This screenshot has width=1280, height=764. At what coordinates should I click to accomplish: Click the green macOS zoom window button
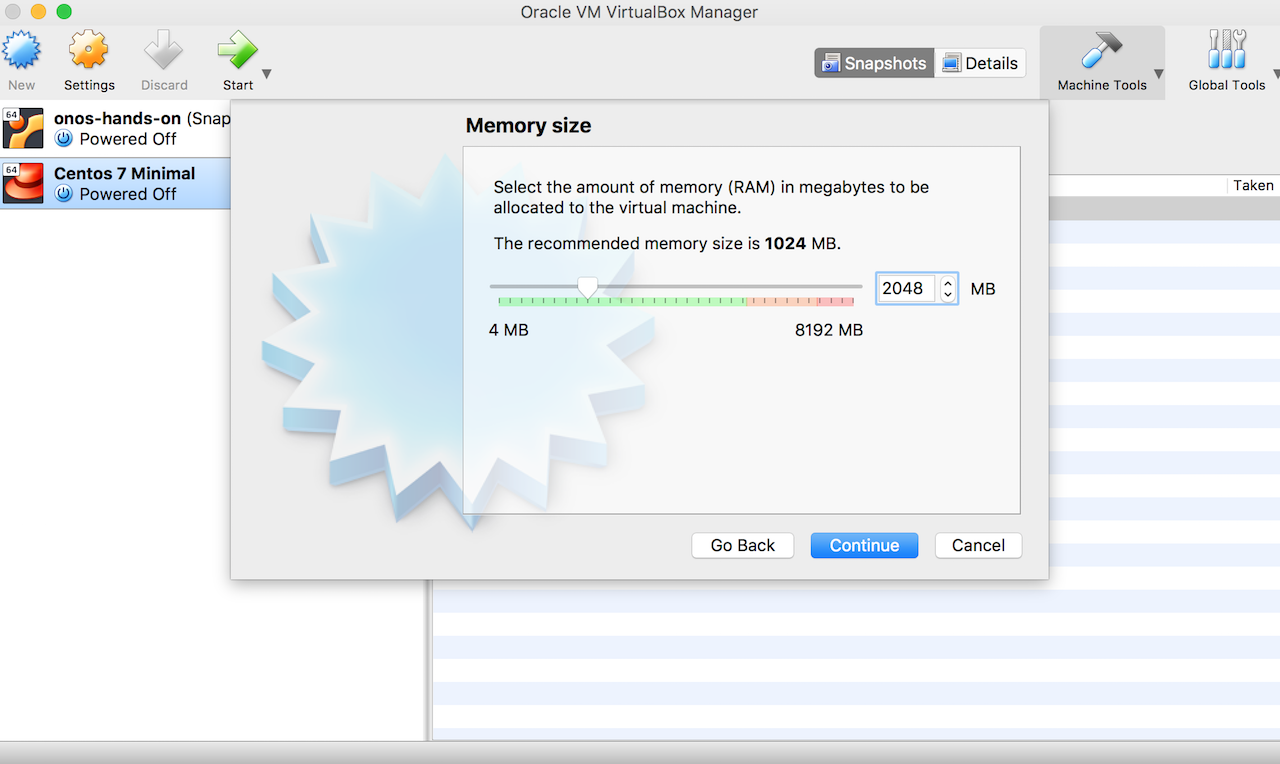pyautogui.click(x=64, y=12)
